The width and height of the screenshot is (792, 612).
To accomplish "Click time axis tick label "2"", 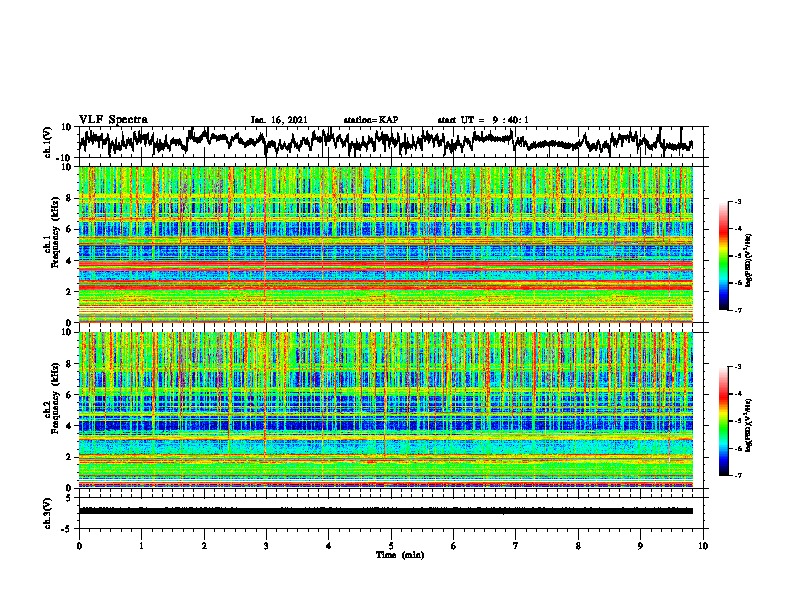I will tap(204, 546).
